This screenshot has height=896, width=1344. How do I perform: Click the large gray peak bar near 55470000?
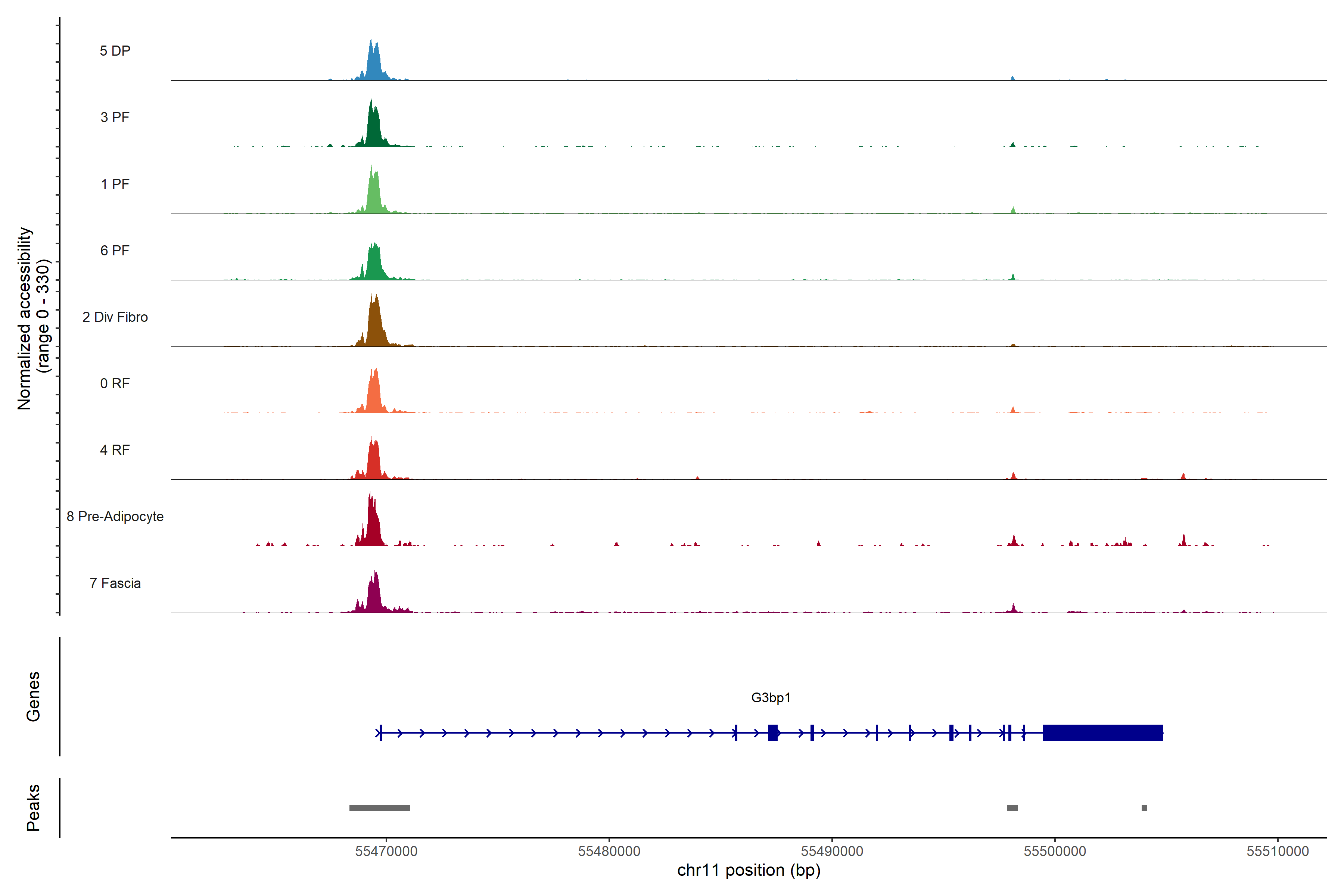coord(379,808)
